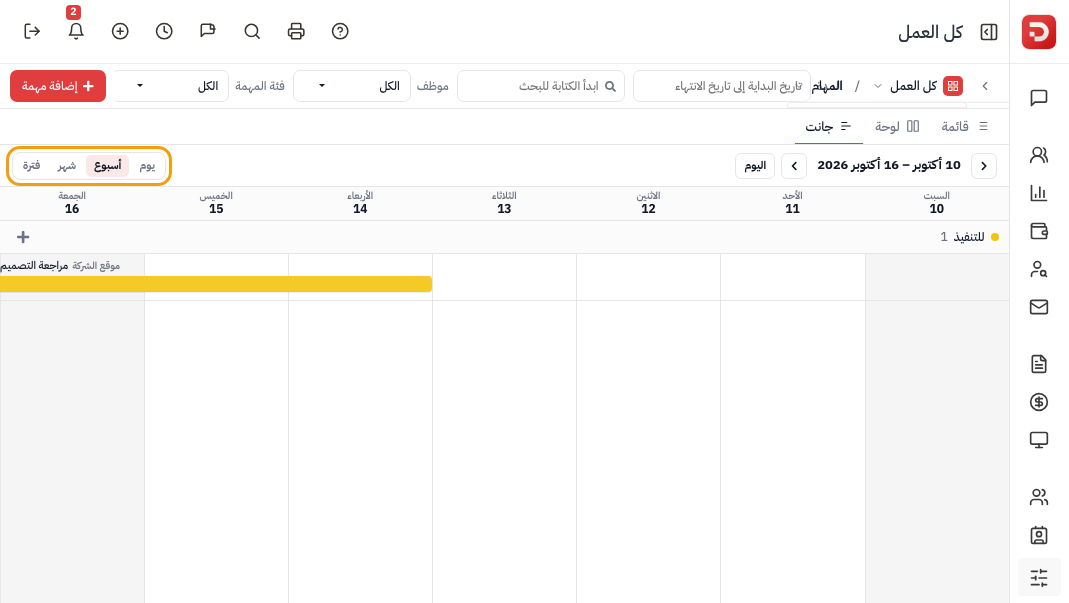
Task: Switch timeline scale to شهر
Action: pyautogui.click(x=66, y=166)
